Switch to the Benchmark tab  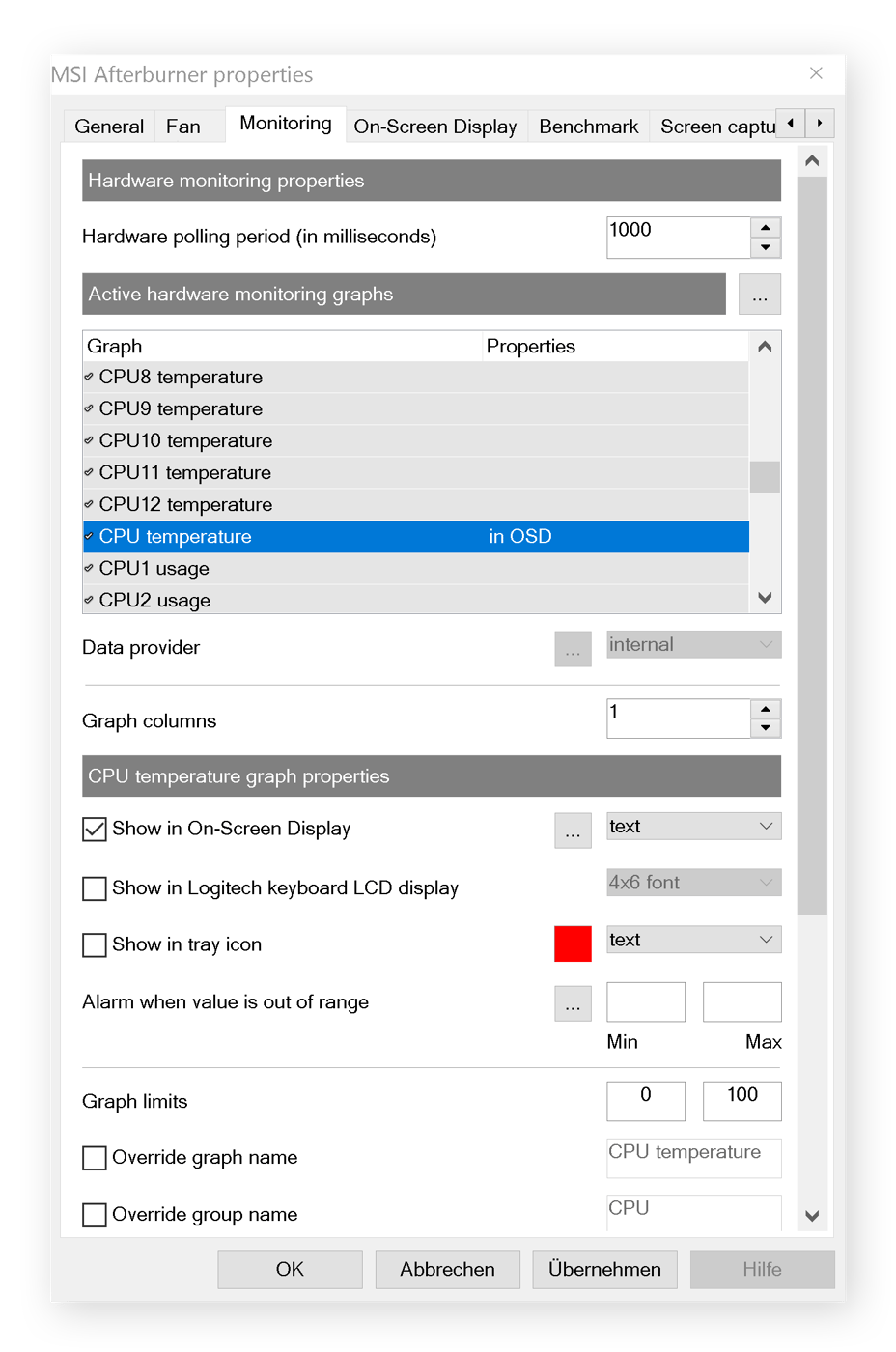(x=588, y=126)
